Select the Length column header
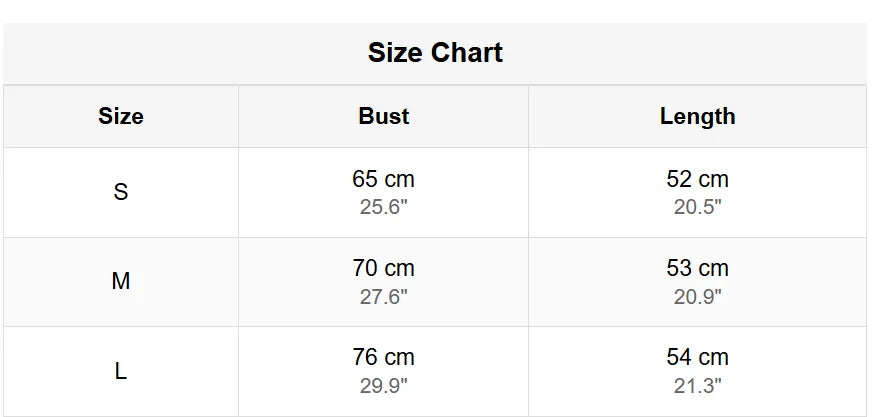 click(x=697, y=116)
